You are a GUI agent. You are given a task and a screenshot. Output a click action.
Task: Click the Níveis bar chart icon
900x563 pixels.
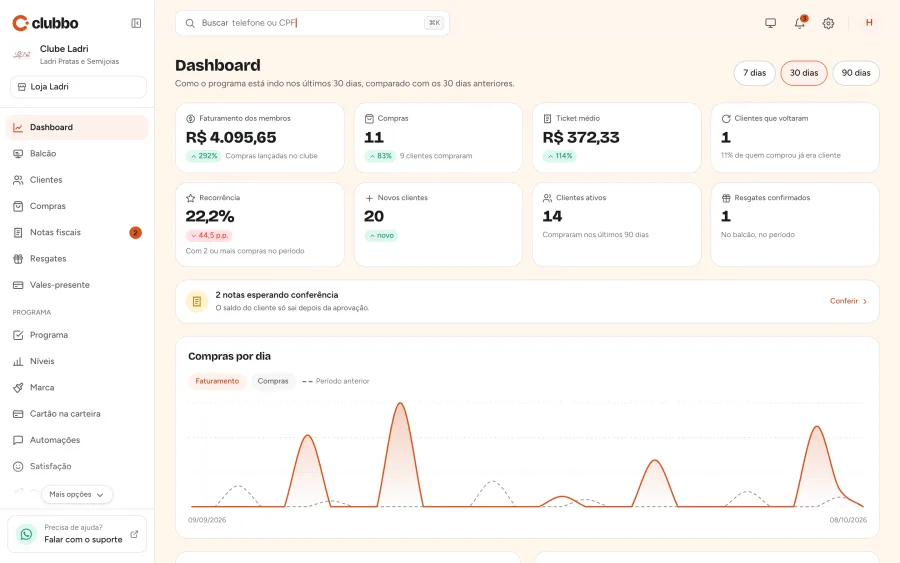pyautogui.click(x=18, y=361)
